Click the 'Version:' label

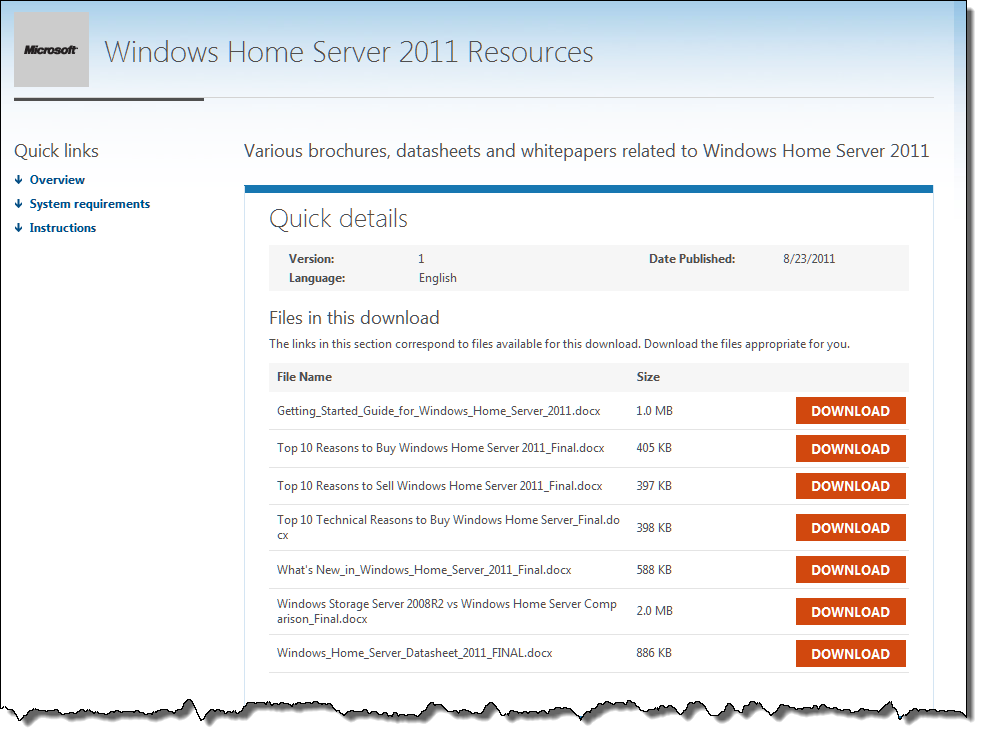312,259
